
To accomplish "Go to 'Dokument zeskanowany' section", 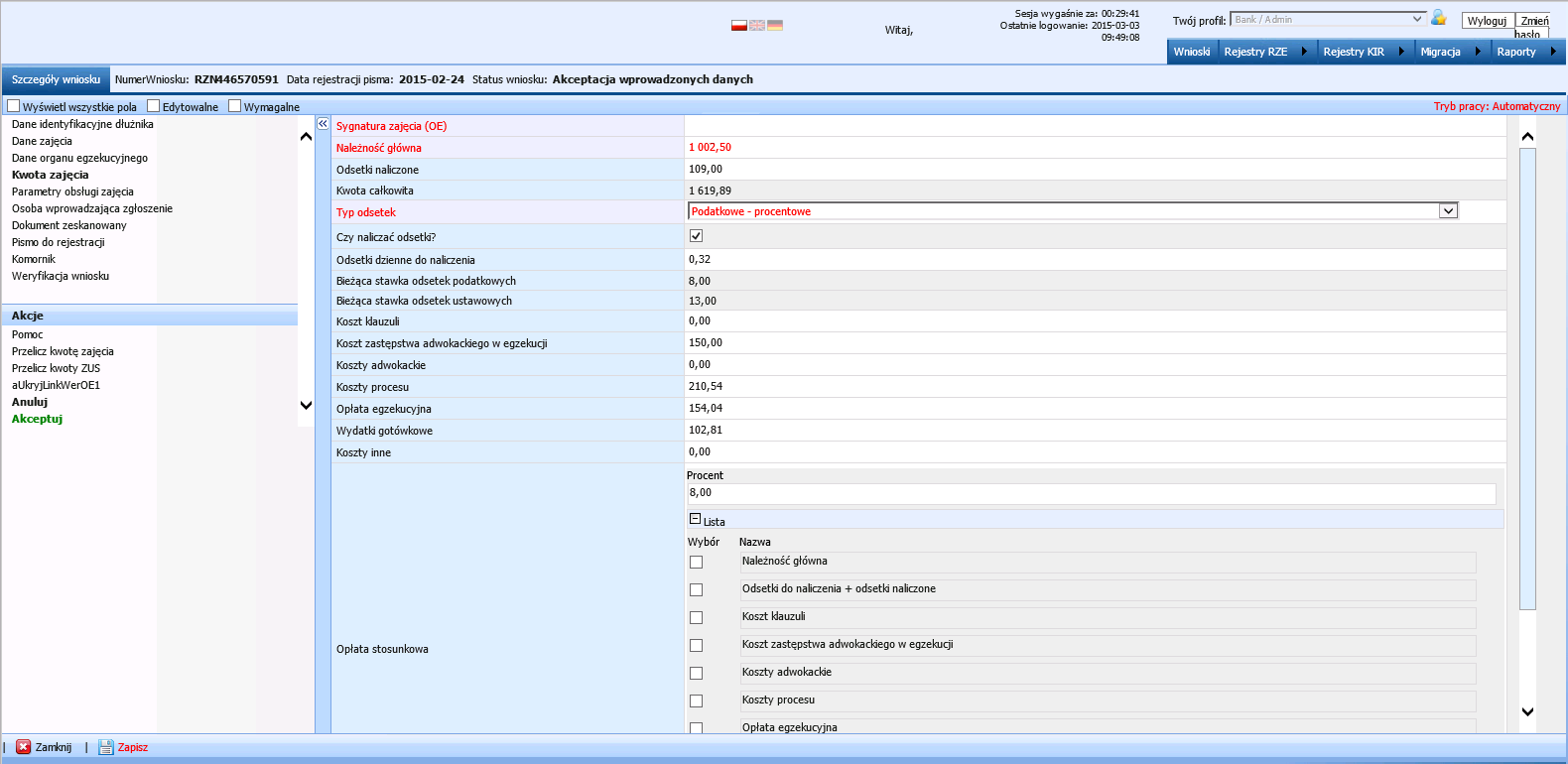I will (69, 225).
